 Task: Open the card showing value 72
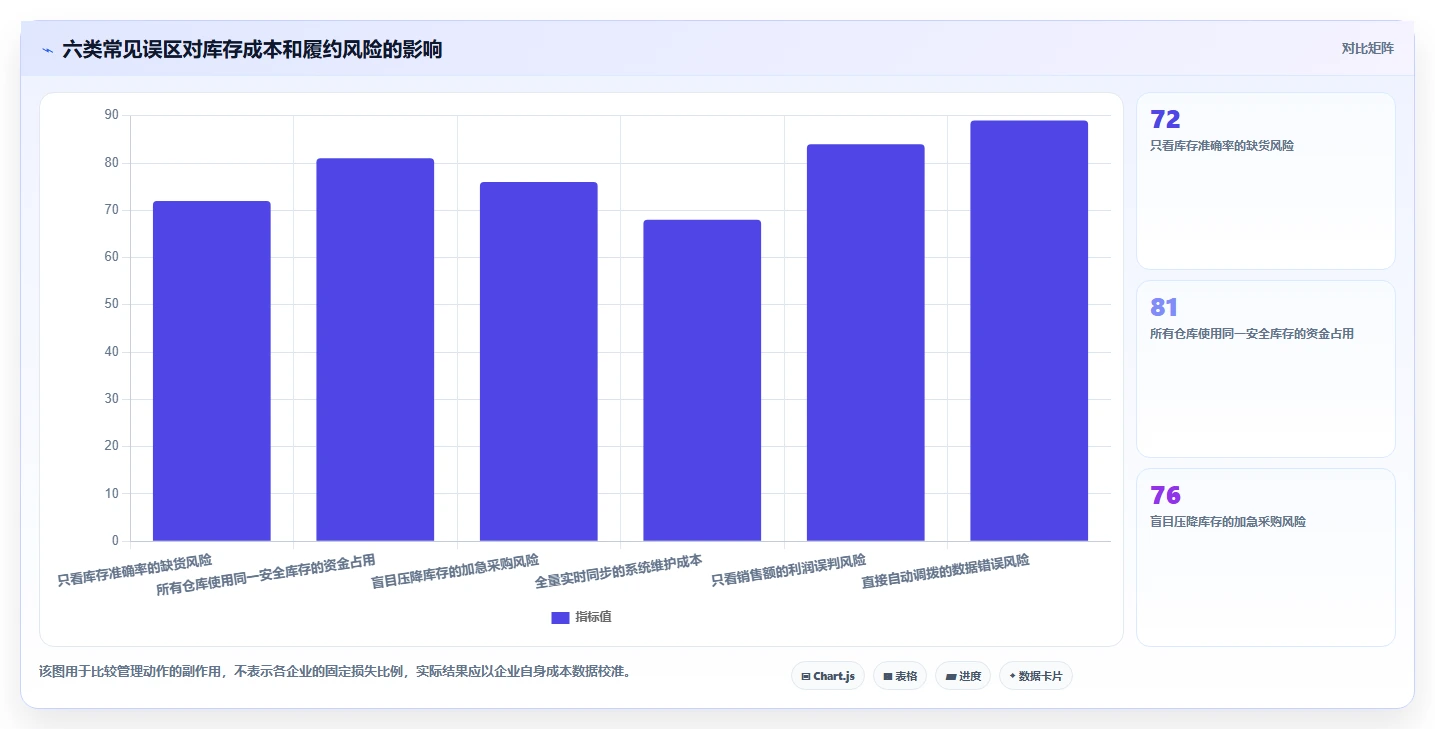[1266, 181]
